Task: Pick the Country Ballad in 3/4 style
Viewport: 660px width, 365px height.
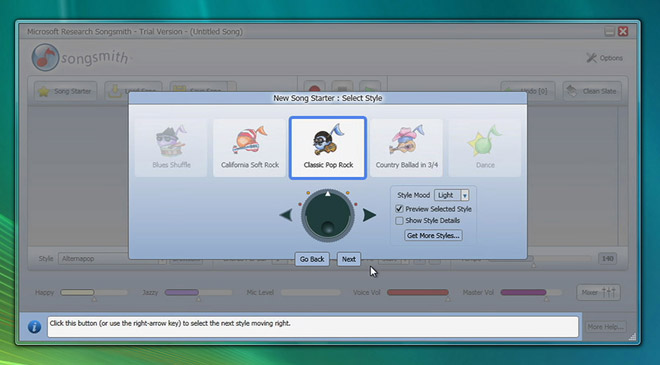Action: 407,148
